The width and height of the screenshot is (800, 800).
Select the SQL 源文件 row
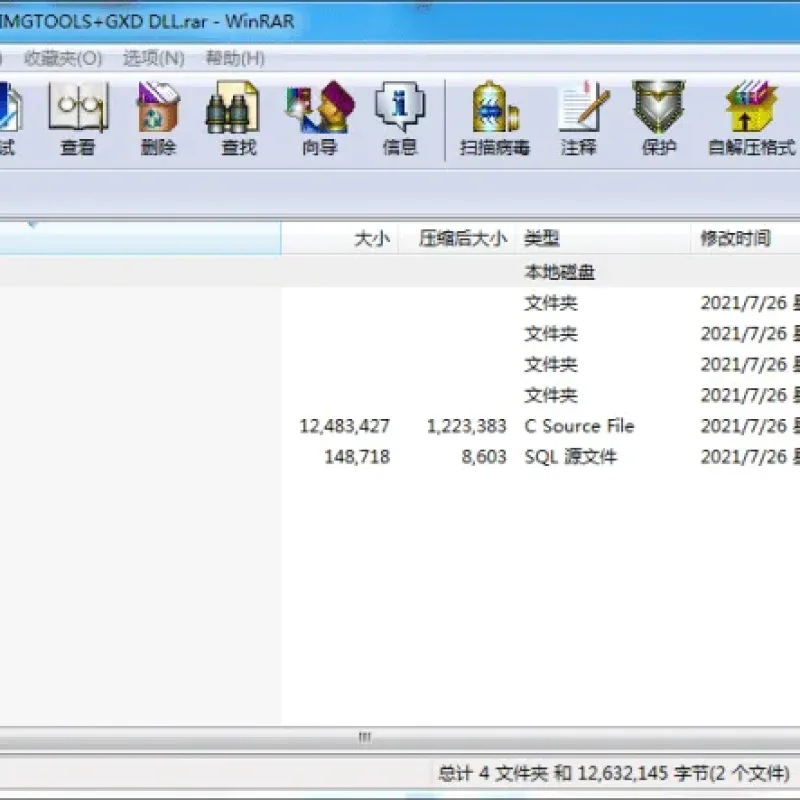(400, 457)
